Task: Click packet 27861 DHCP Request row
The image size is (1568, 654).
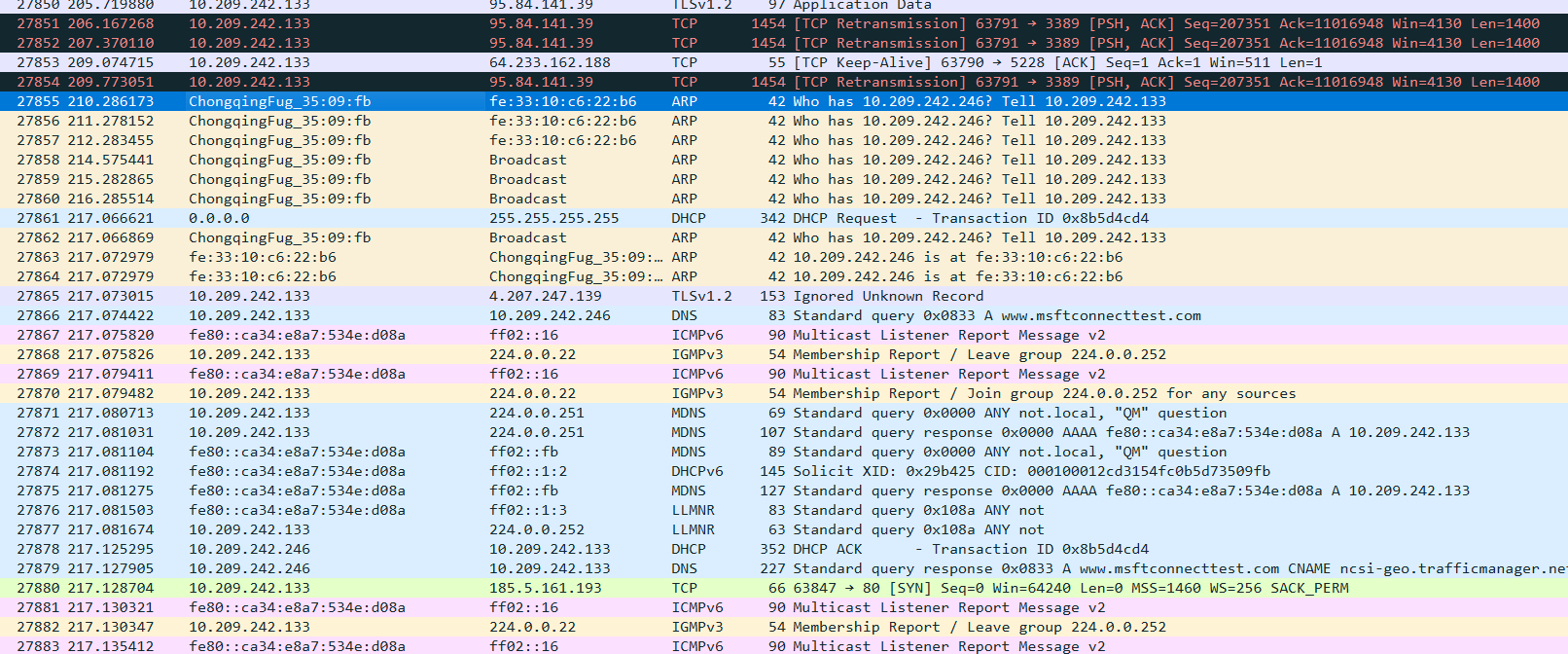Action: (778, 218)
